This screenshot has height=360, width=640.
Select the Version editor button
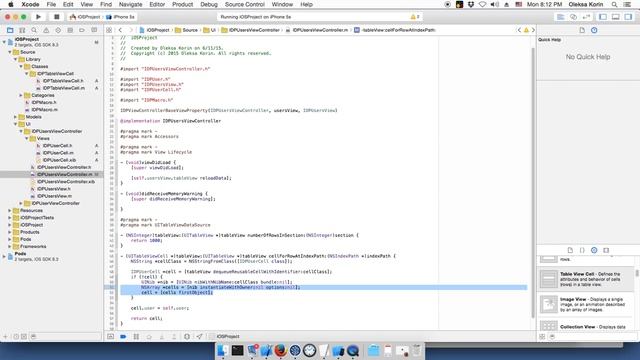tap(587, 17)
